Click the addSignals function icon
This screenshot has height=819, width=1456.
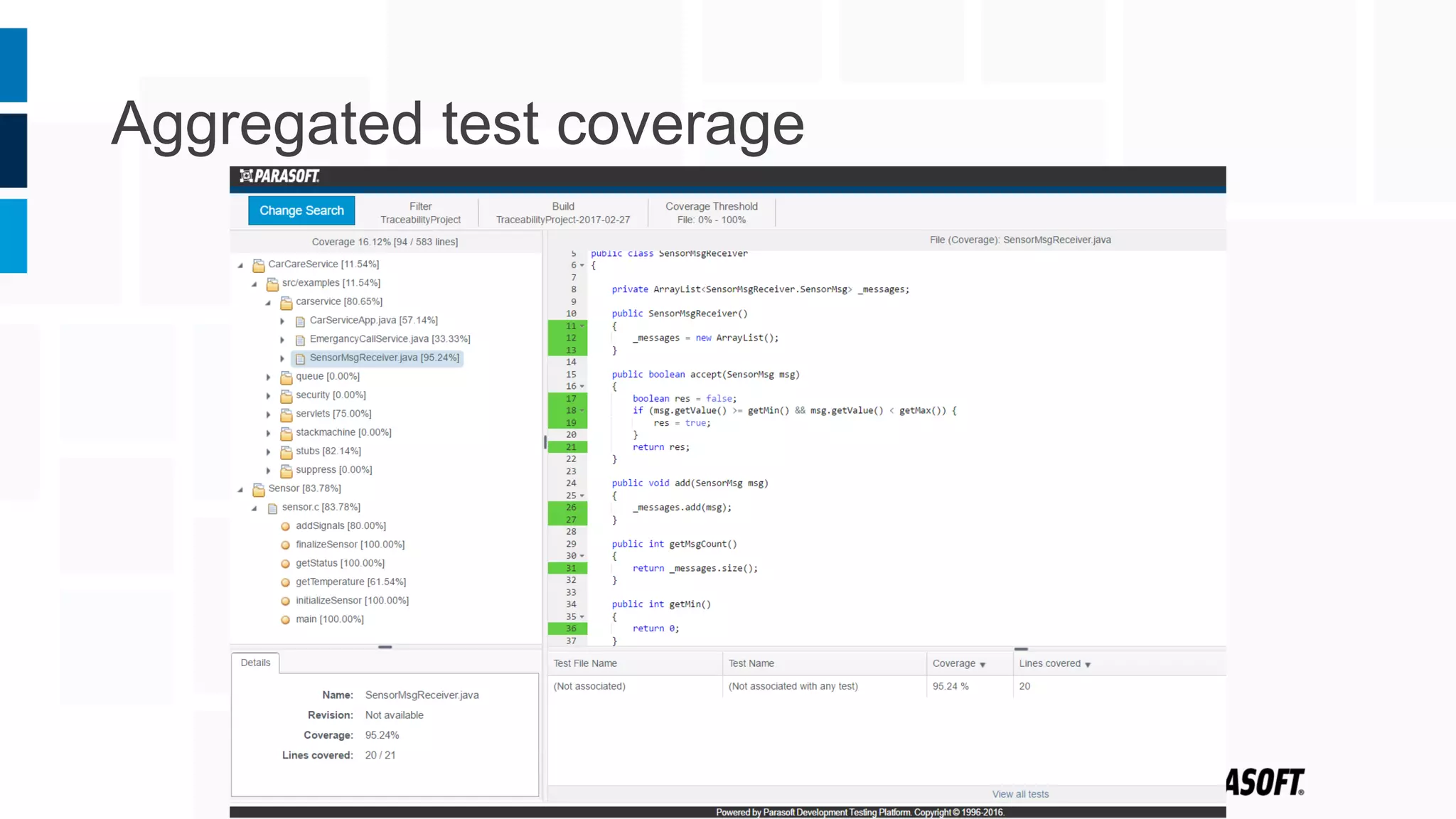[x=285, y=527]
